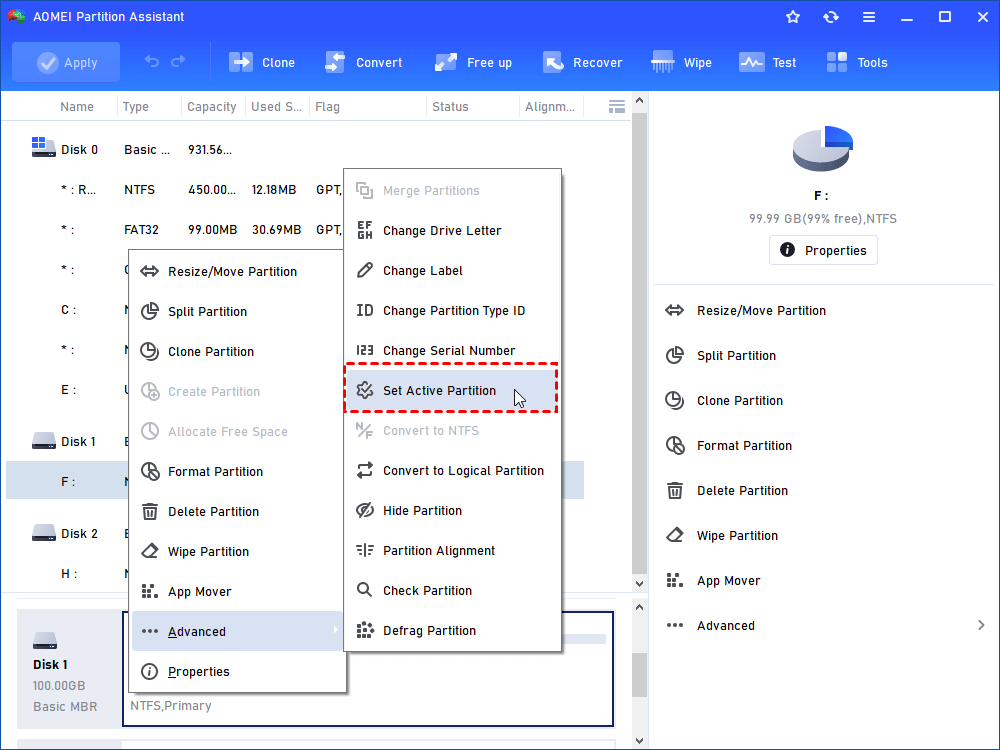Open the Convert toolbar menu
Viewport: 1000px width, 750px height.
pos(364,62)
